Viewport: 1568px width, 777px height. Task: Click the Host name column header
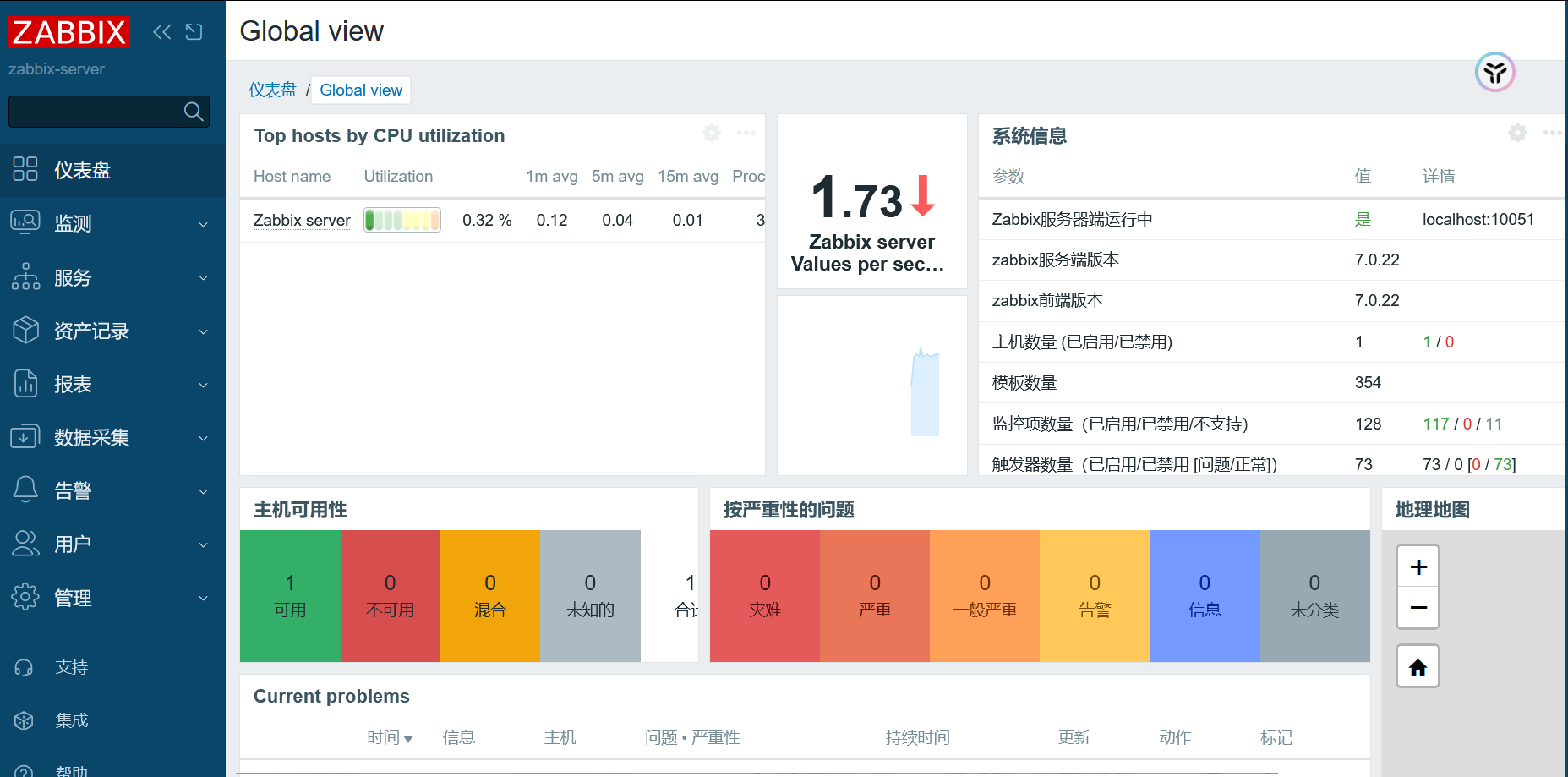point(292,176)
